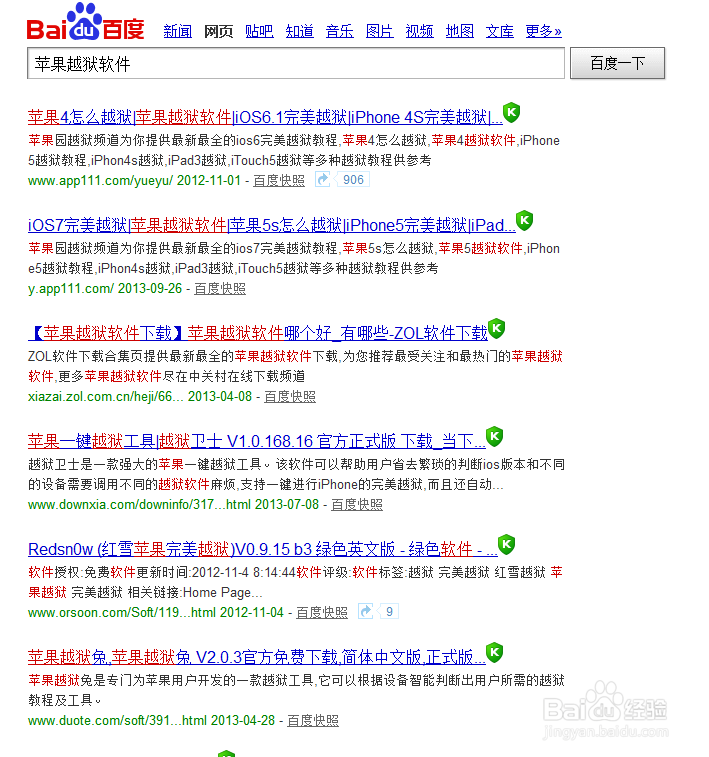Open 百度快照 for www.duote.com result

pos(313,721)
